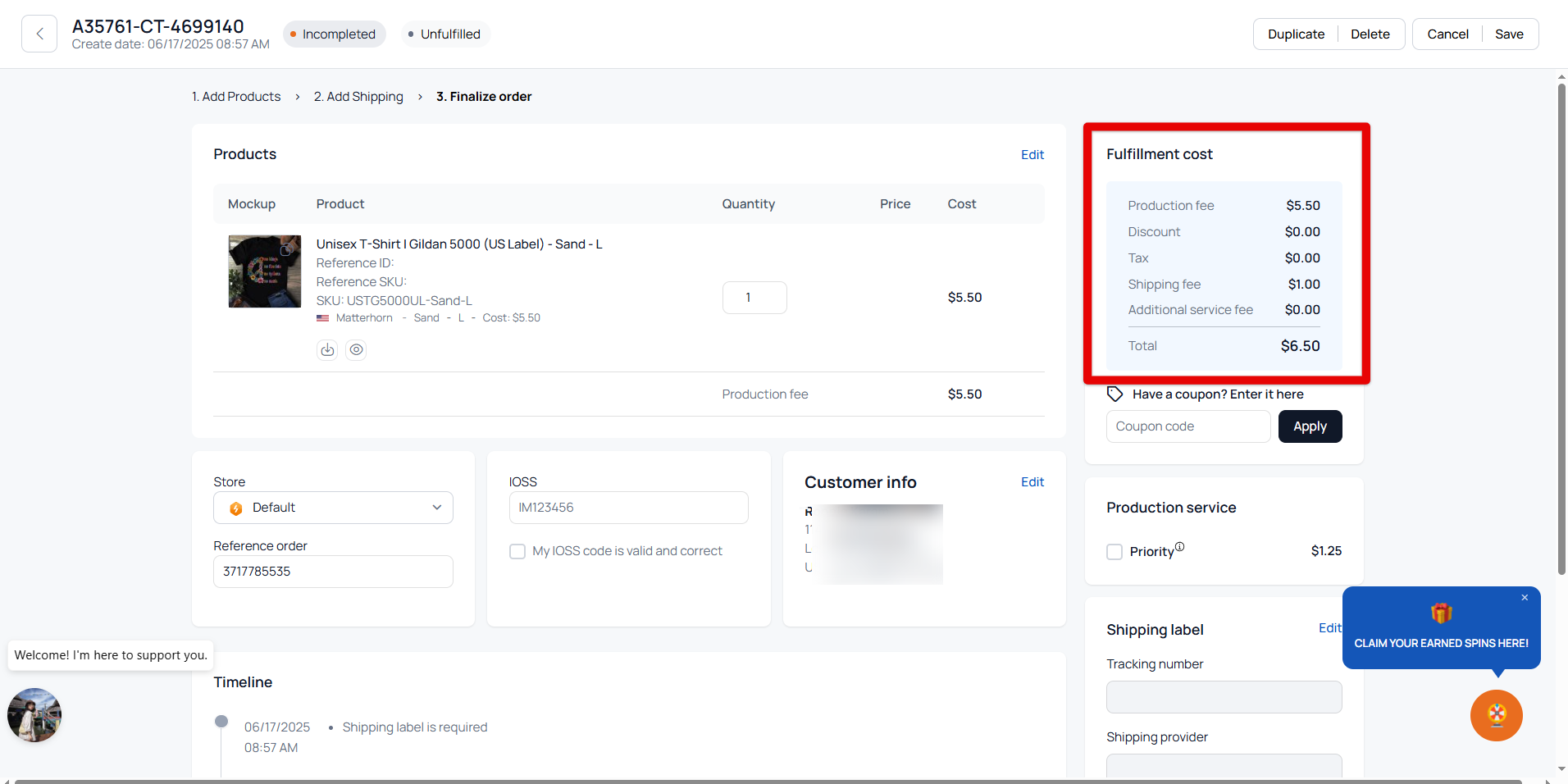Download the product mockup design
1568x784 pixels.
point(327,350)
